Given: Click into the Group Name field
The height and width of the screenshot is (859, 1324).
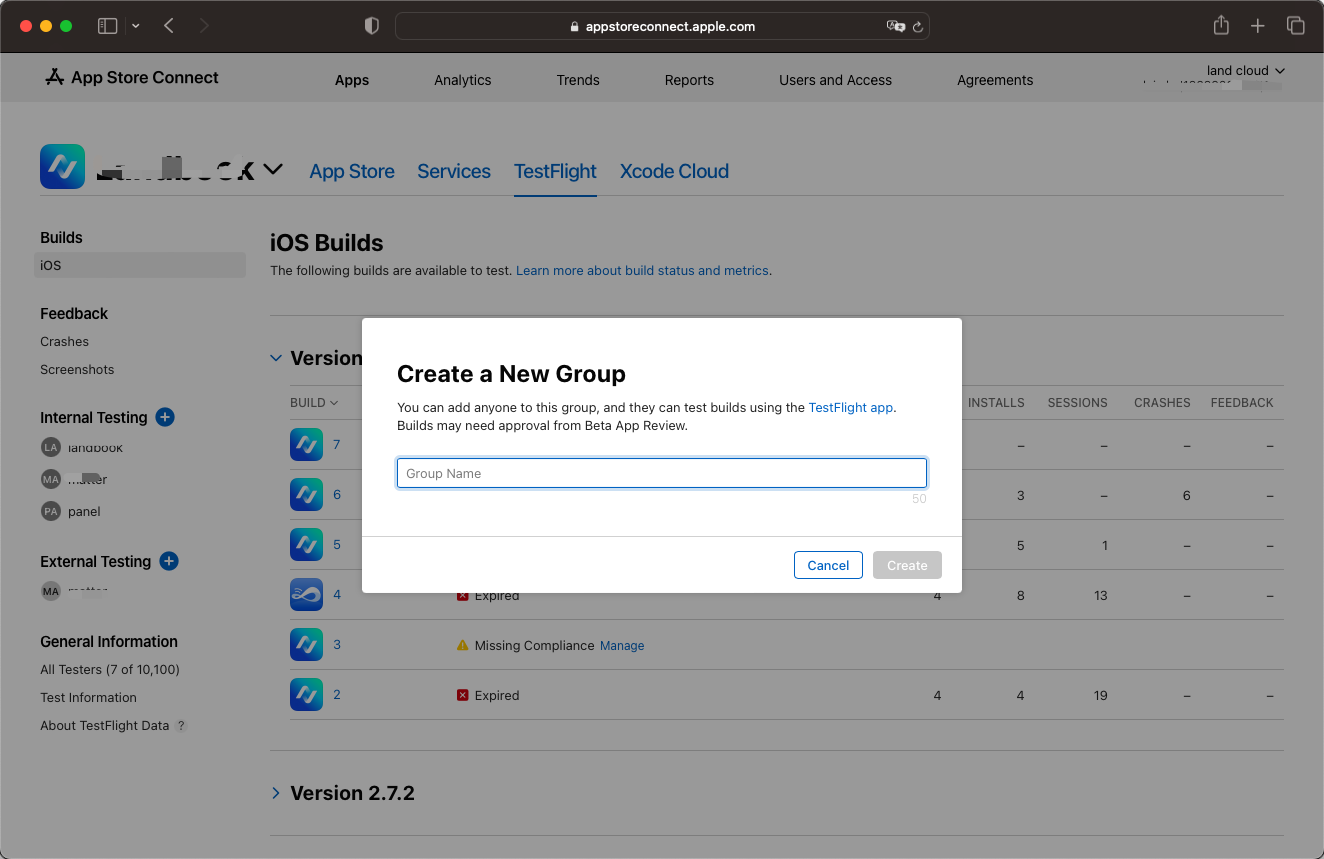Looking at the screenshot, I should click(x=662, y=473).
